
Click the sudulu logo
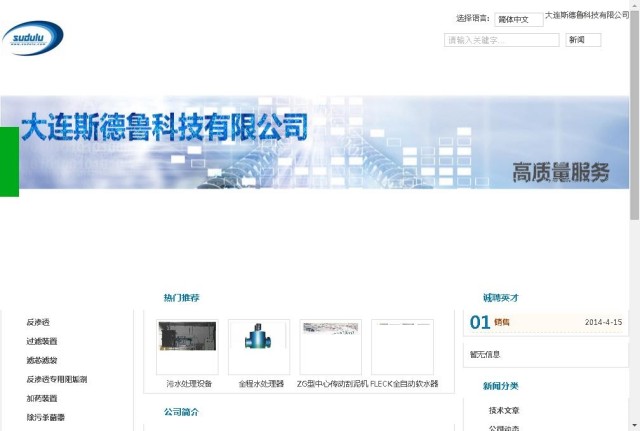pyautogui.click(x=33, y=38)
